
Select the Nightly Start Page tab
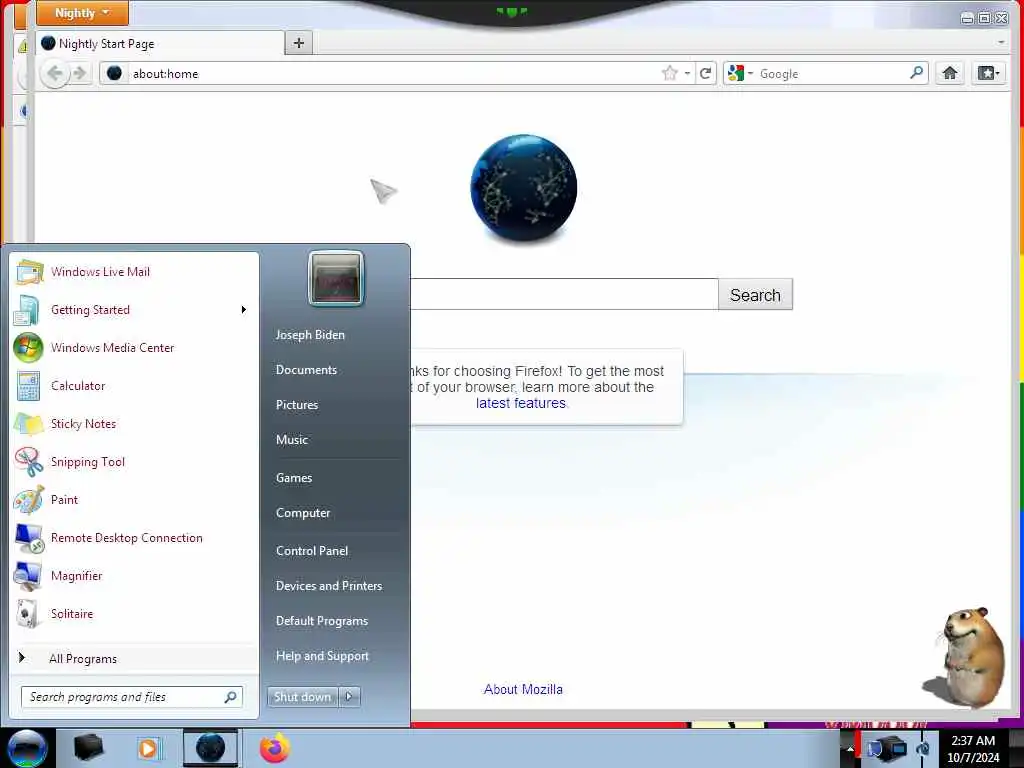tap(160, 44)
